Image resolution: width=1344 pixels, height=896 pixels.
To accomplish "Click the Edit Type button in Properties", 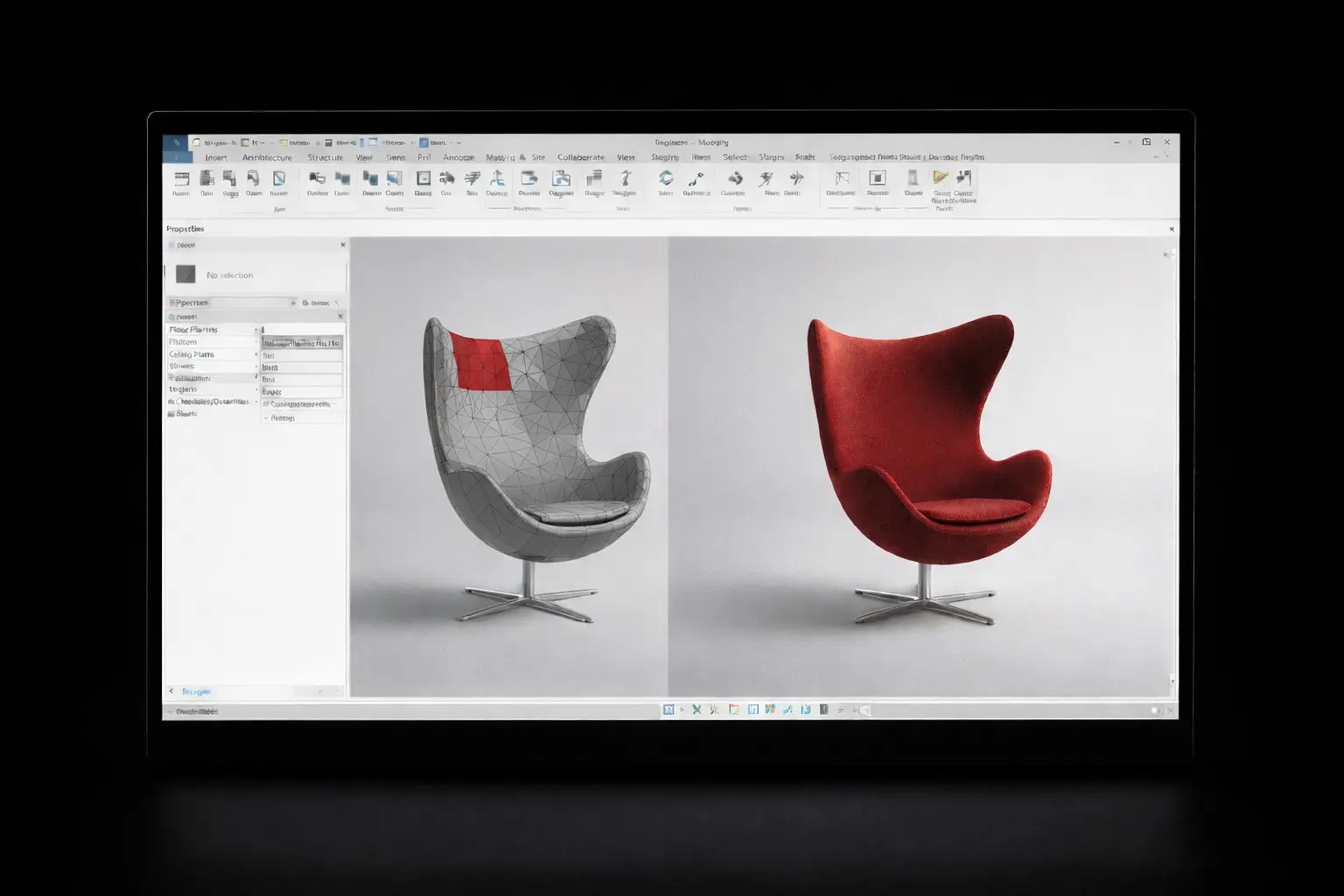I will [x=315, y=302].
